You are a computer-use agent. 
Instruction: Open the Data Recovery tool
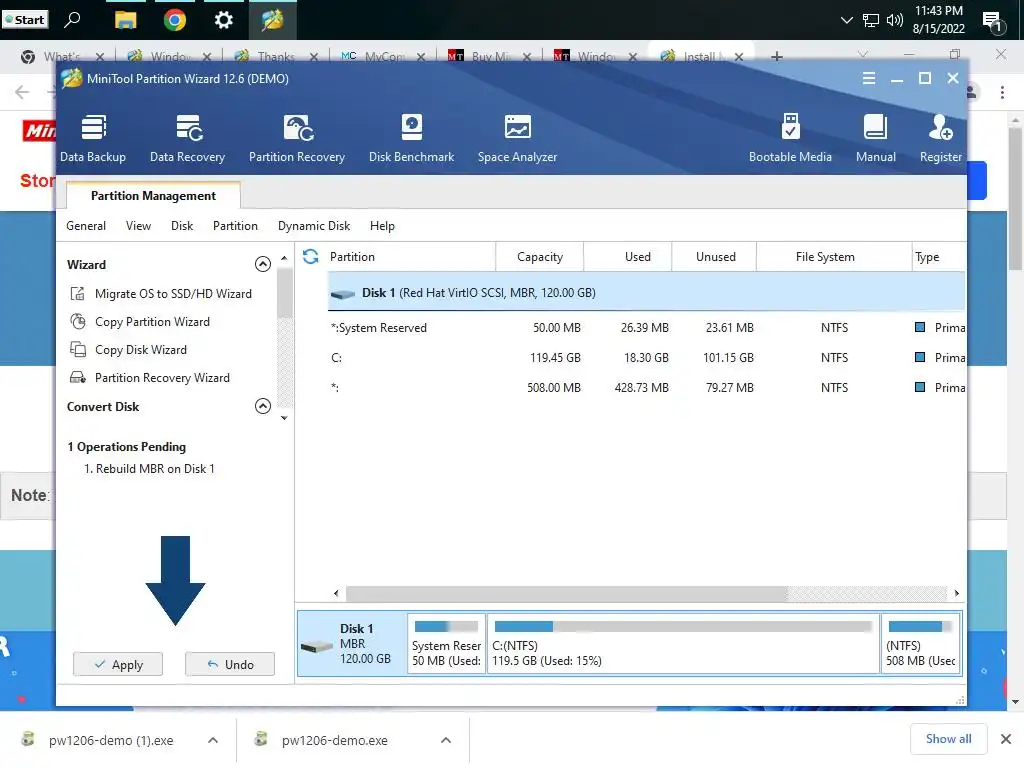coord(187,138)
